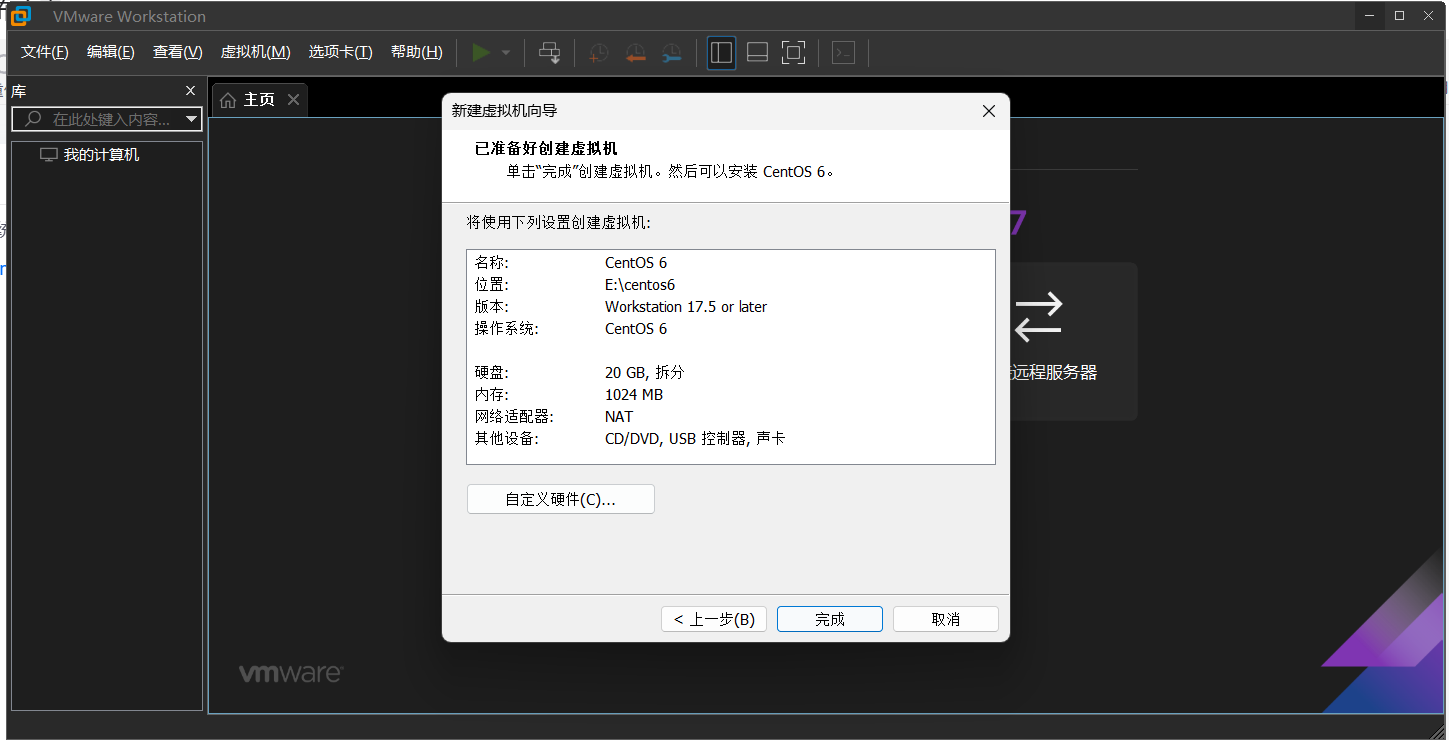Close the 主页 tab

(293, 99)
